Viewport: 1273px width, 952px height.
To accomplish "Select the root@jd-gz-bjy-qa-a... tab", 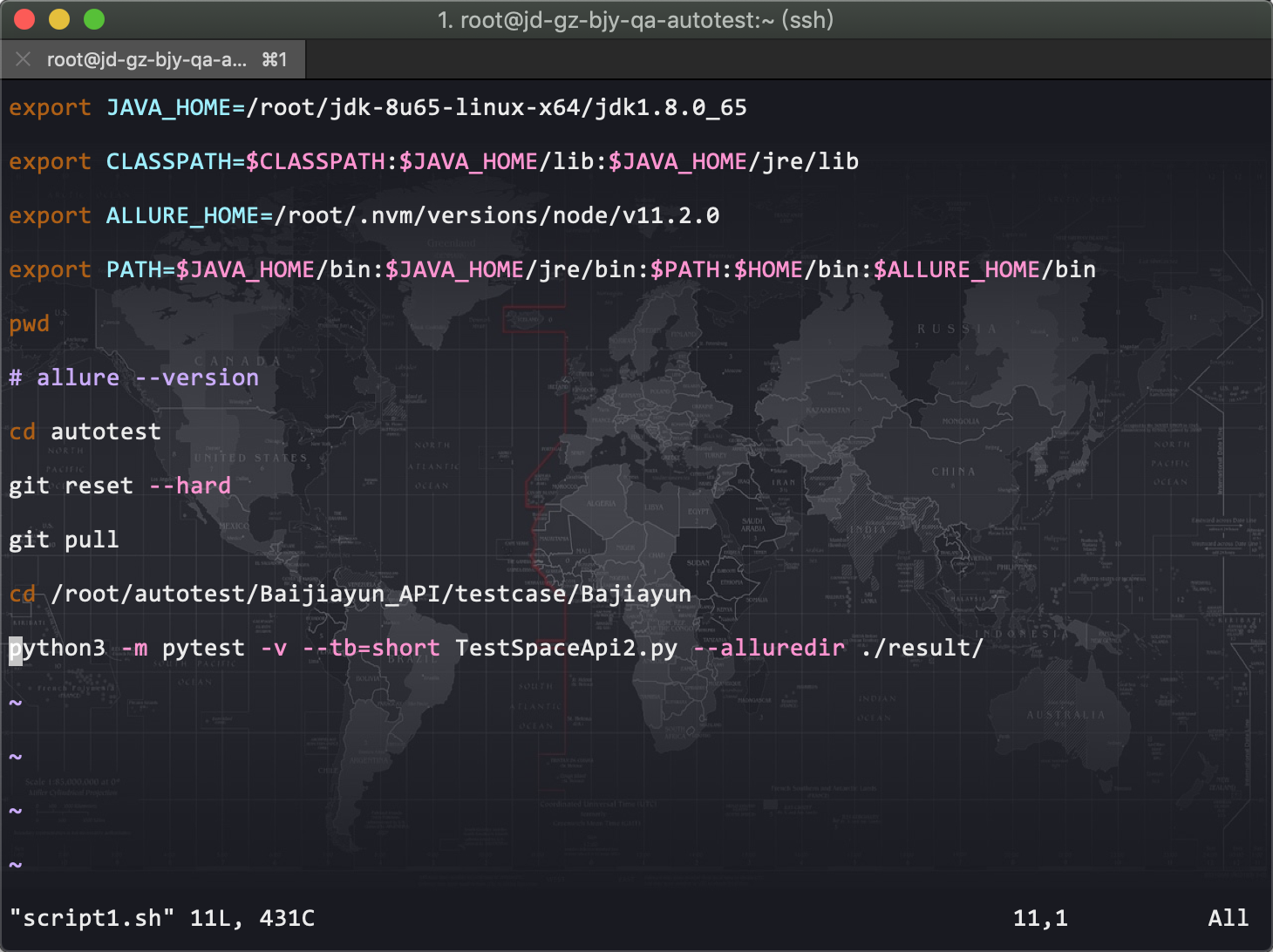I will tap(146, 59).
